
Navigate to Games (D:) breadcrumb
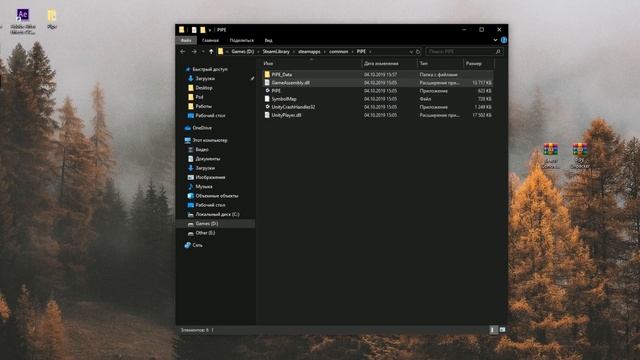click(x=242, y=52)
